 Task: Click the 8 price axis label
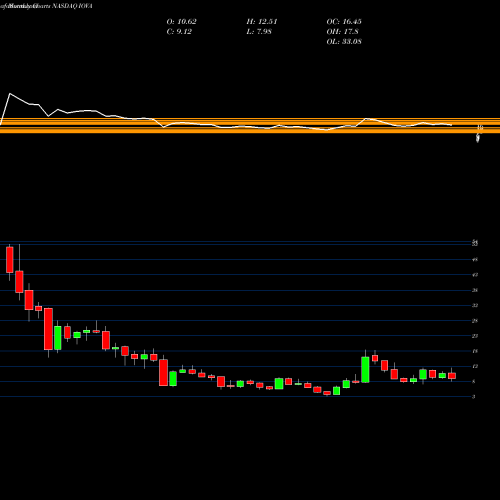(474, 382)
